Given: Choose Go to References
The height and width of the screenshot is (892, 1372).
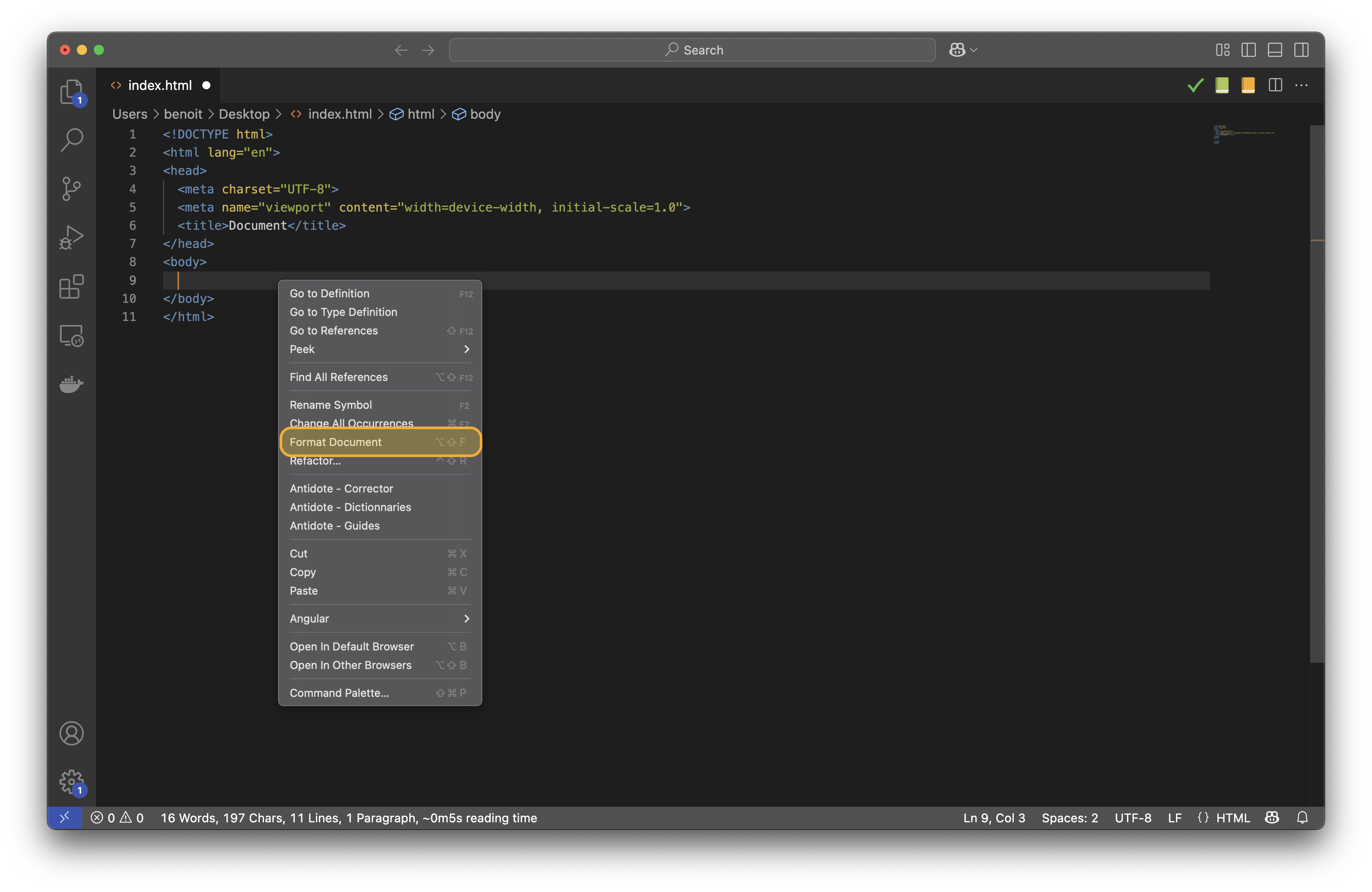Looking at the screenshot, I should click(x=380, y=331).
